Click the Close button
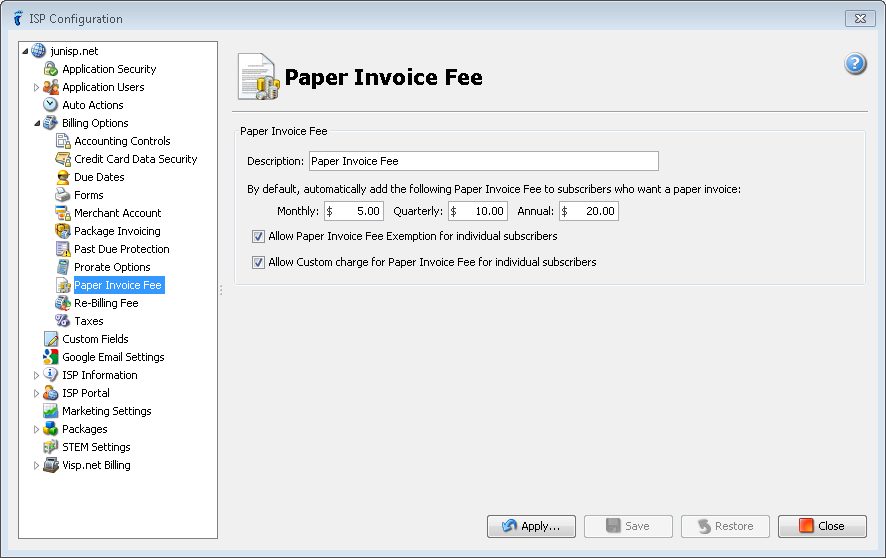The width and height of the screenshot is (886, 558). (822, 526)
